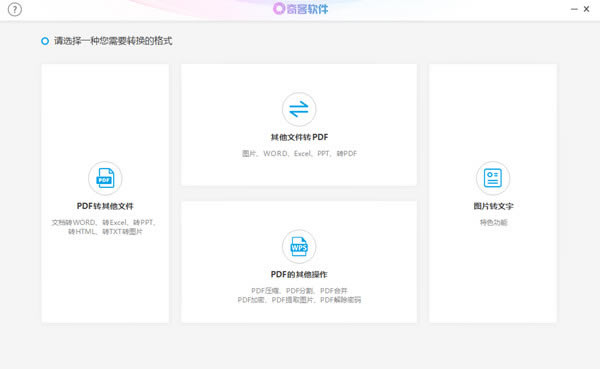Click the 特色功能 label
The image size is (600, 369).
coord(494,222)
